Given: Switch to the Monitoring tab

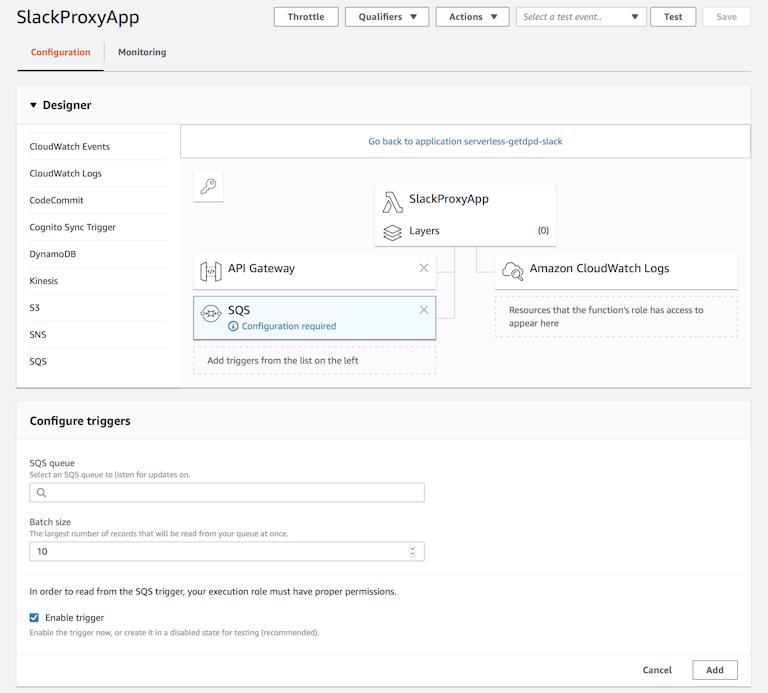Looking at the screenshot, I should [142, 52].
